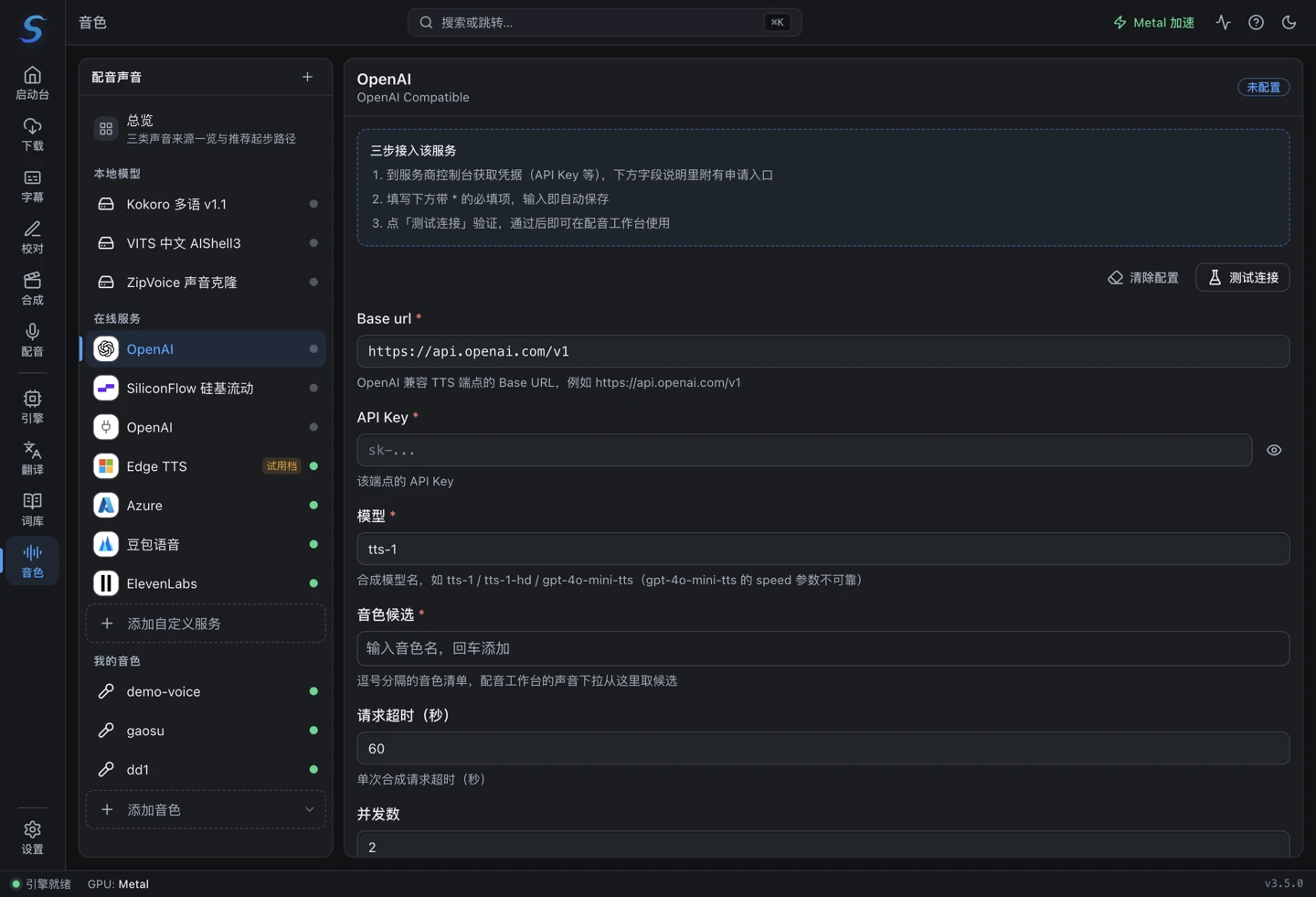The height and width of the screenshot is (897, 1316).
Task: Toggle dark mode moon icon
Action: [1289, 22]
